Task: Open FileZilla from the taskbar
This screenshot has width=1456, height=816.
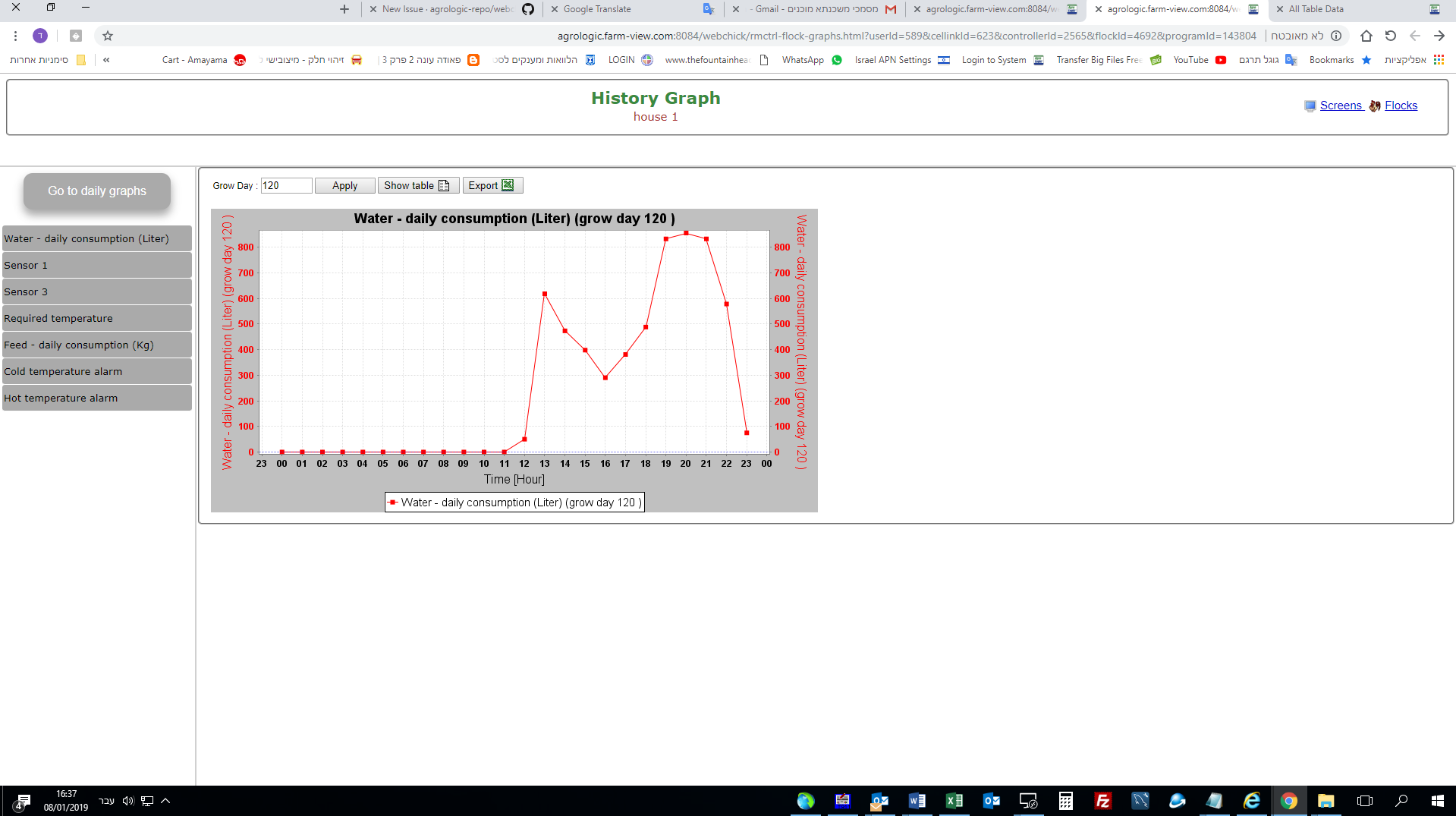Action: (1102, 801)
